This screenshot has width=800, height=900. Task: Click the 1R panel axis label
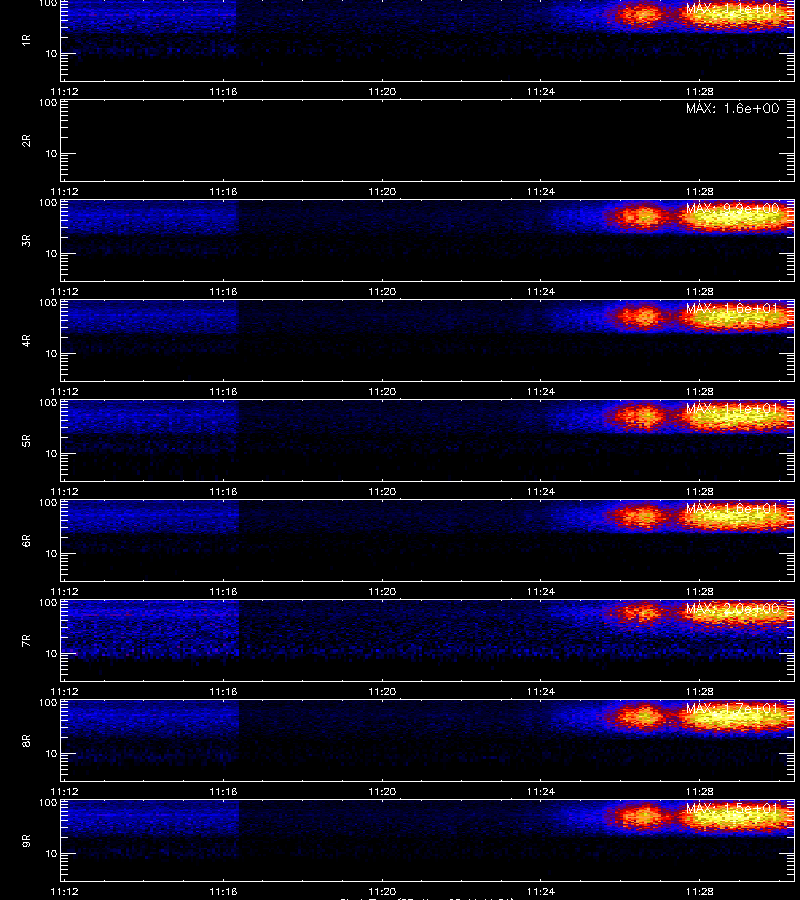coord(26,40)
